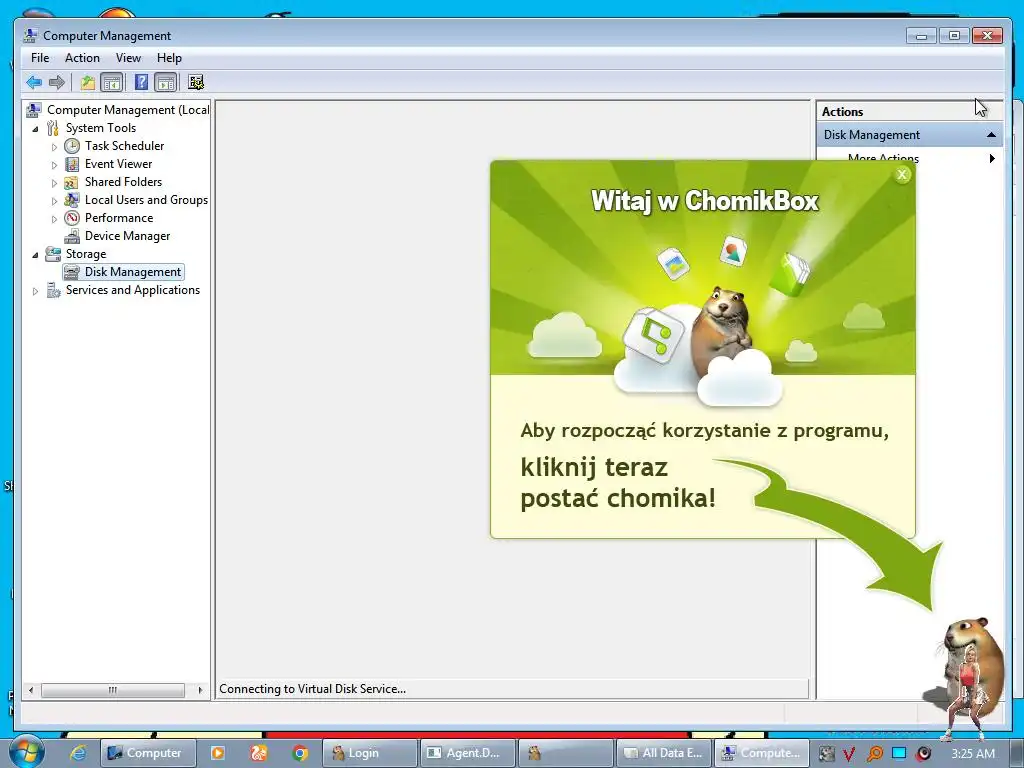Viewport: 1024px width, 768px height.
Task: Open the Windows Start orb
Action: [x=26, y=752]
